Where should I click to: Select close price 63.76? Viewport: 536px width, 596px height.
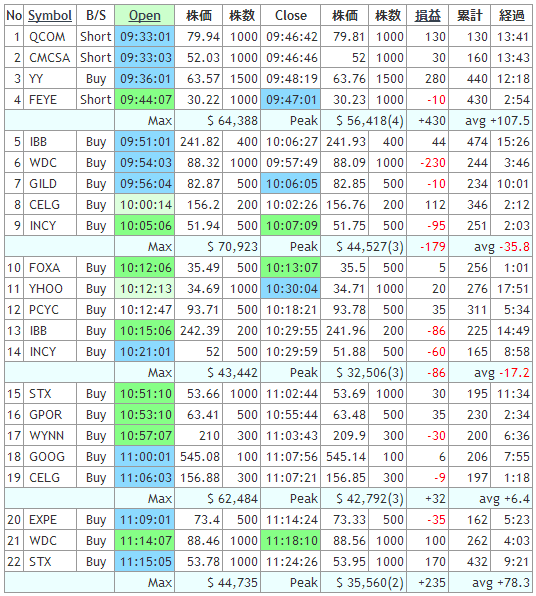[x=344, y=79]
